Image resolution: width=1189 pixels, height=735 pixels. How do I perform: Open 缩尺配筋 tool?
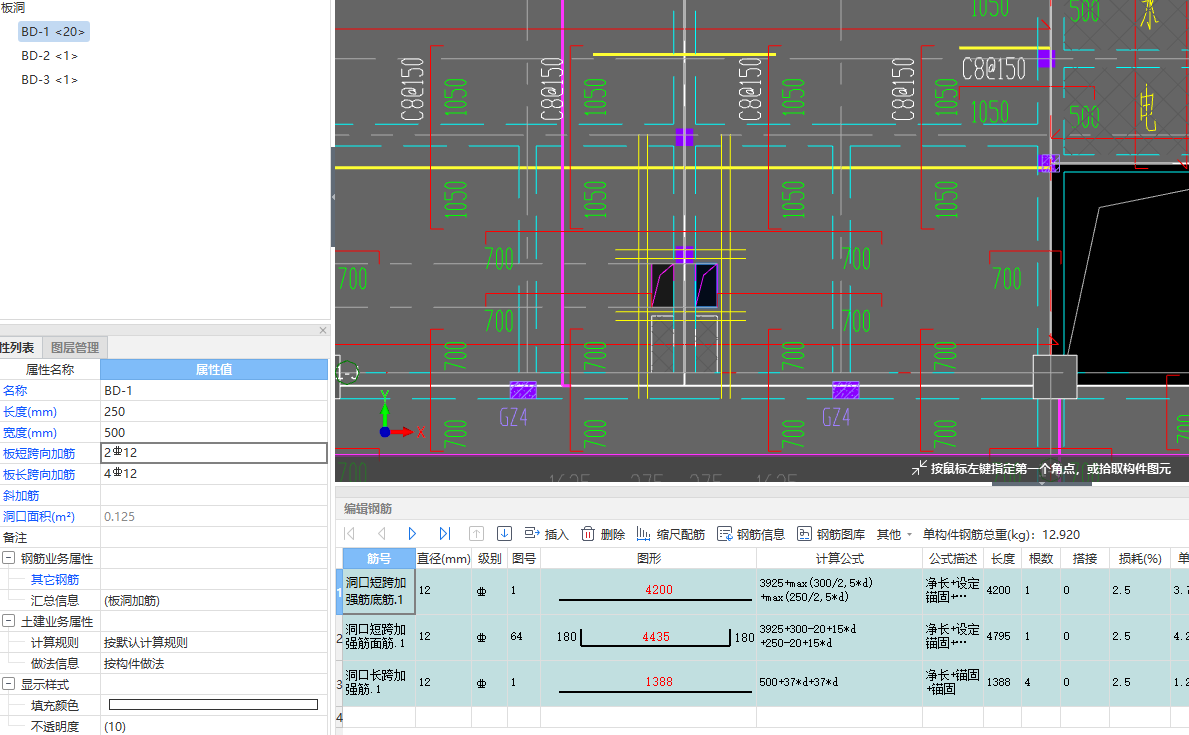coord(670,534)
